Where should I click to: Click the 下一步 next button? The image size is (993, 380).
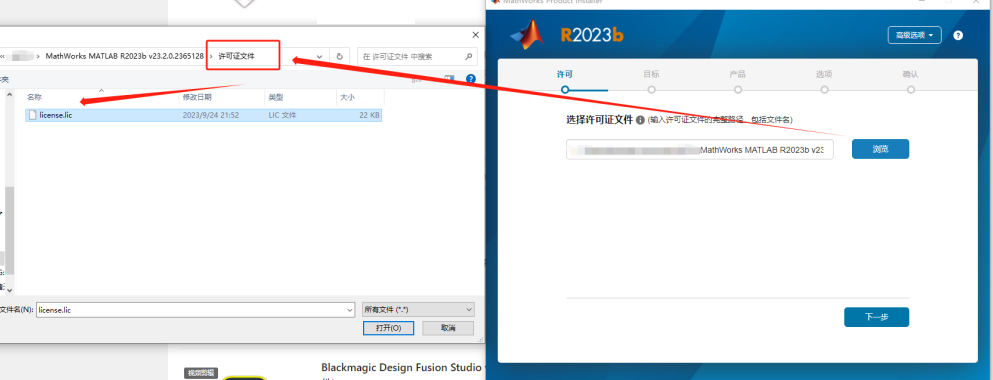(x=876, y=317)
